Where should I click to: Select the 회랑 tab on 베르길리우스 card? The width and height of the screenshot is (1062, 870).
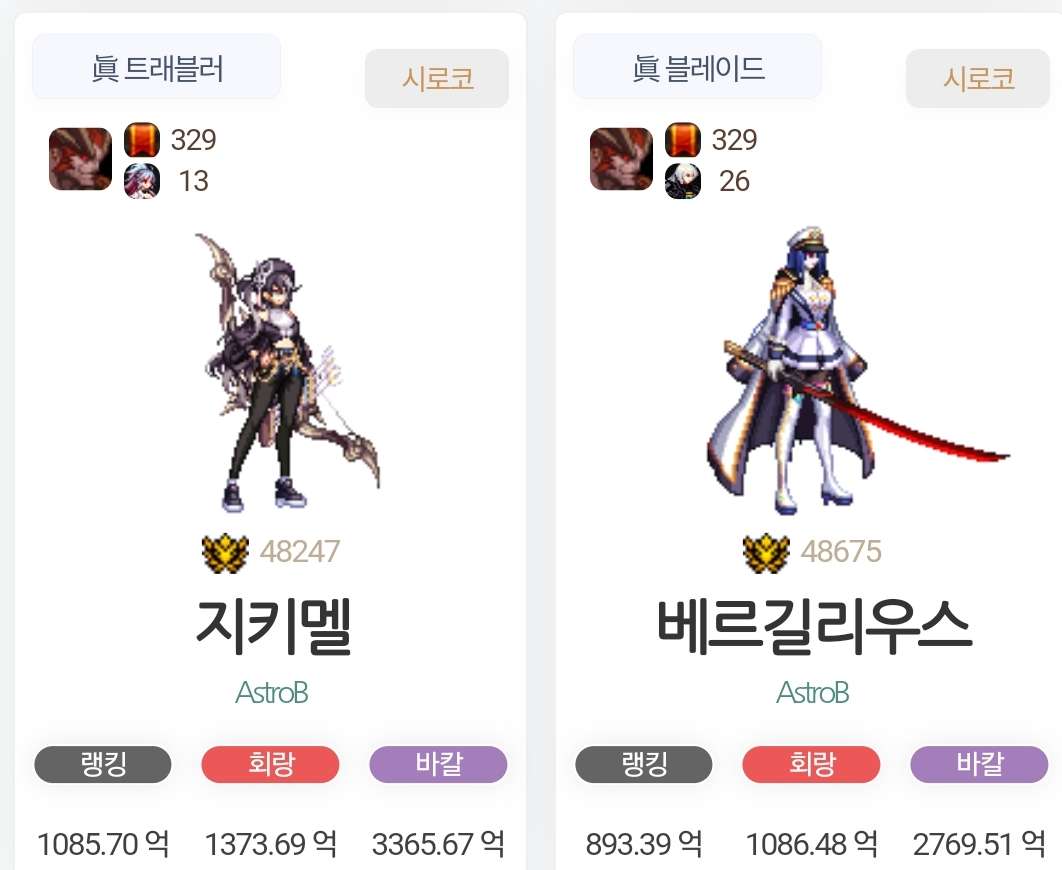[811, 764]
